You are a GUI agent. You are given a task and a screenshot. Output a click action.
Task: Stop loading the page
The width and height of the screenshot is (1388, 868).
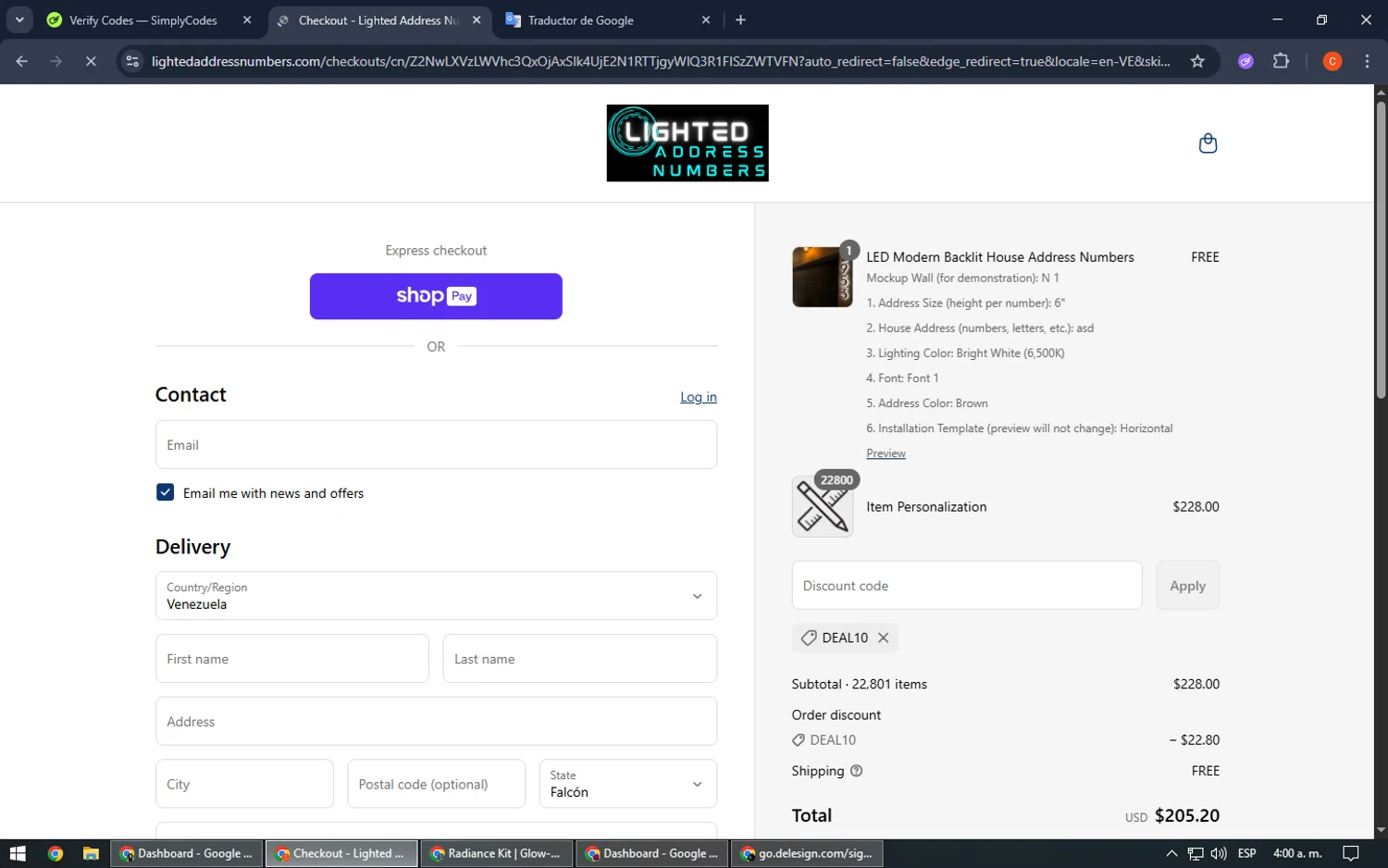click(91, 61)
